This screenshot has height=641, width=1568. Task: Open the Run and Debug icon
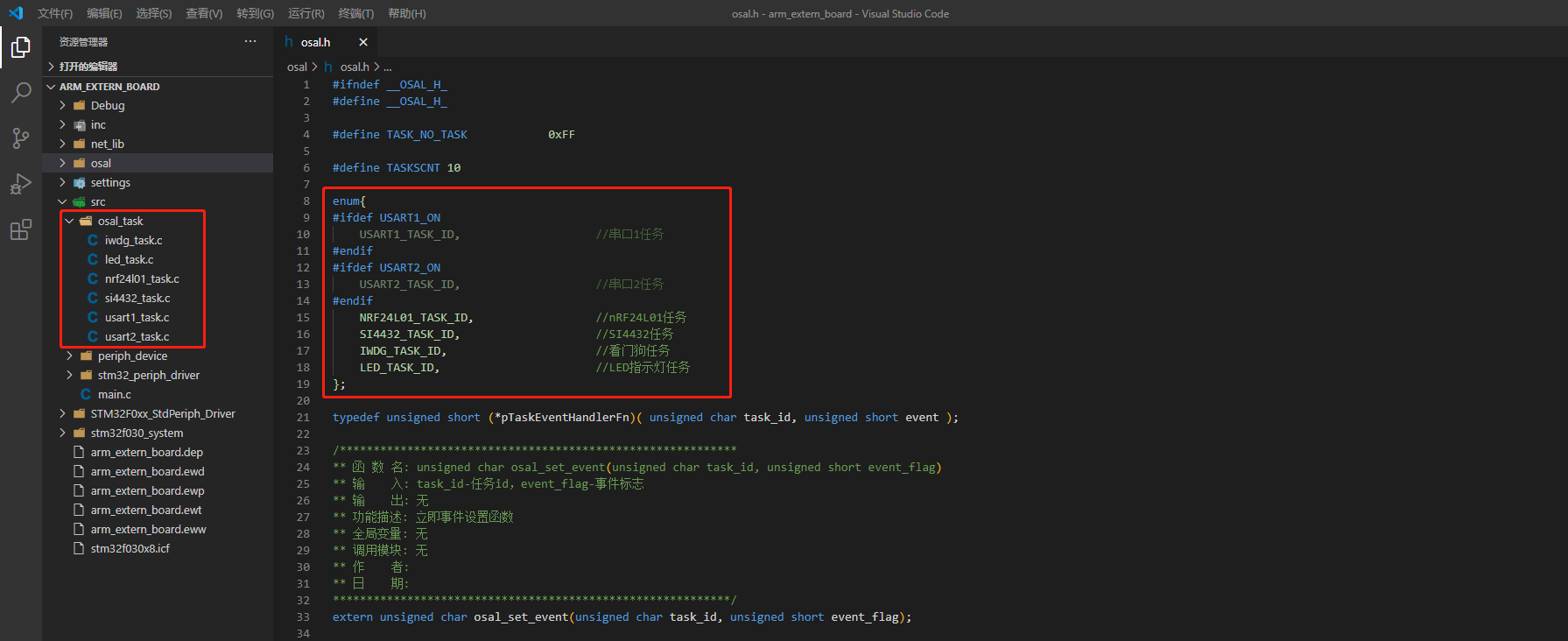(21, 184)
